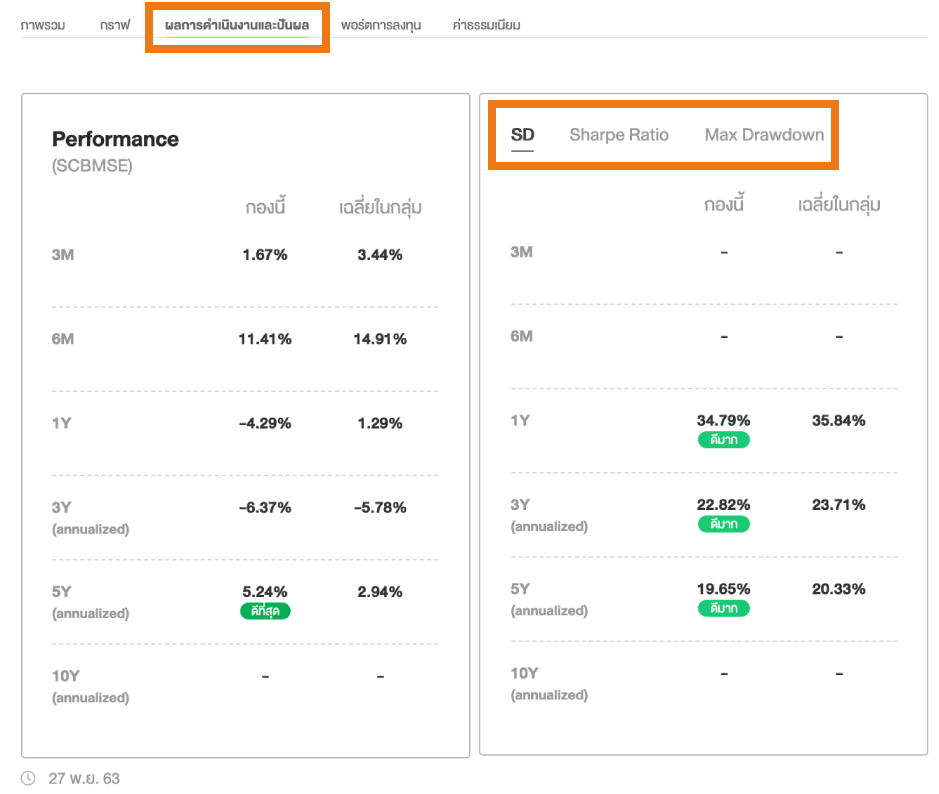Click the 34.79% 1Y SD value
This screenshot has width=939, height=794.
coord(724,420)
